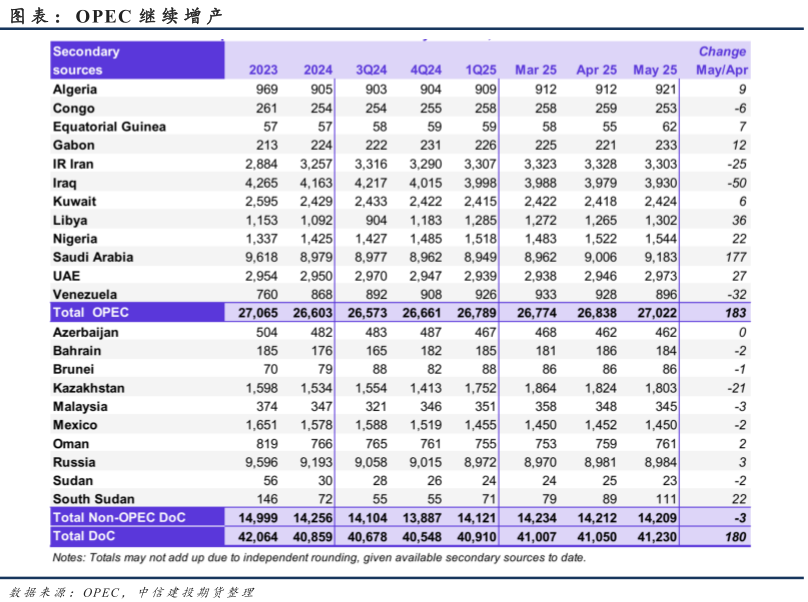
Task: Select the "Kazakhstan" row label
Action: pos(89,388)
